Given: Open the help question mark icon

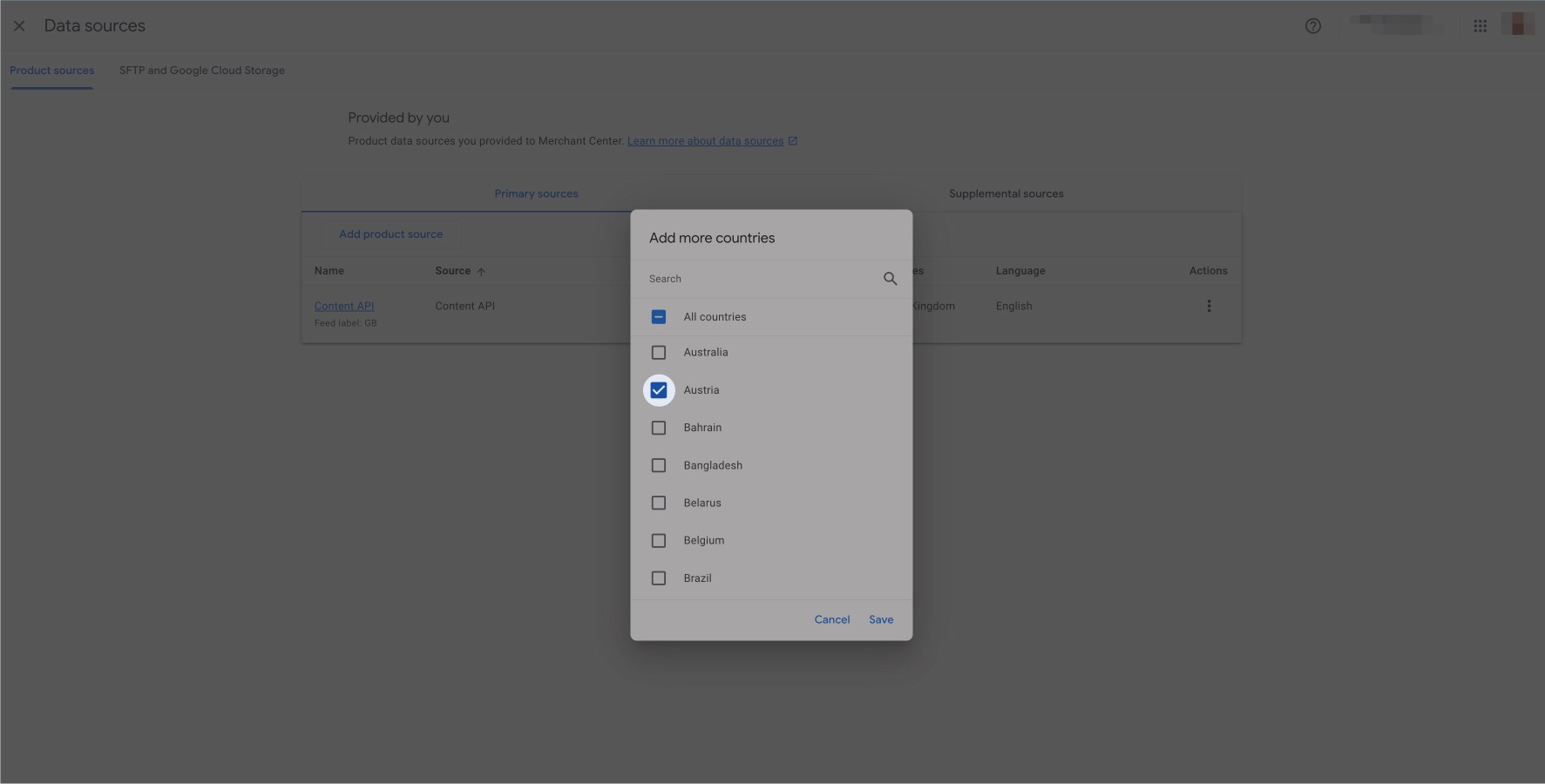Looking at the screenshot, I should (1312, 26).
